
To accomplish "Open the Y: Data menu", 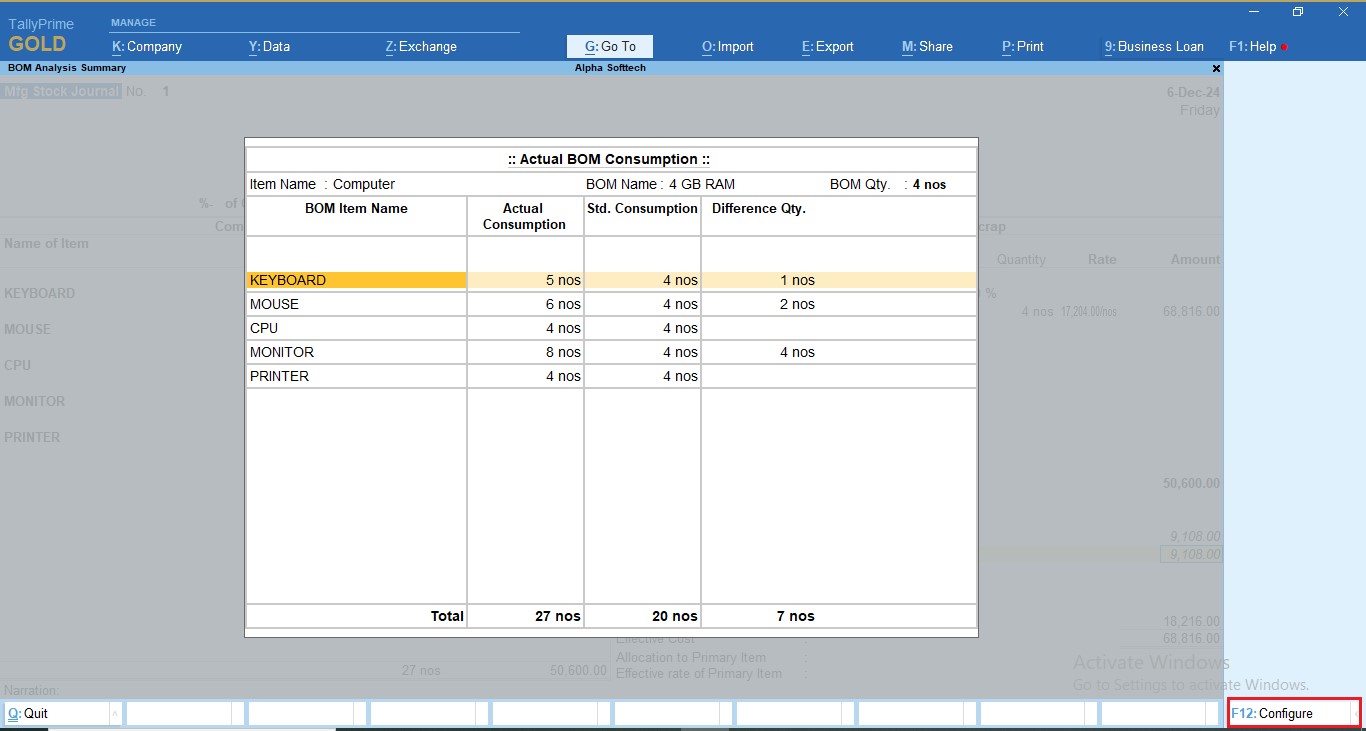I will click(269, 46).
